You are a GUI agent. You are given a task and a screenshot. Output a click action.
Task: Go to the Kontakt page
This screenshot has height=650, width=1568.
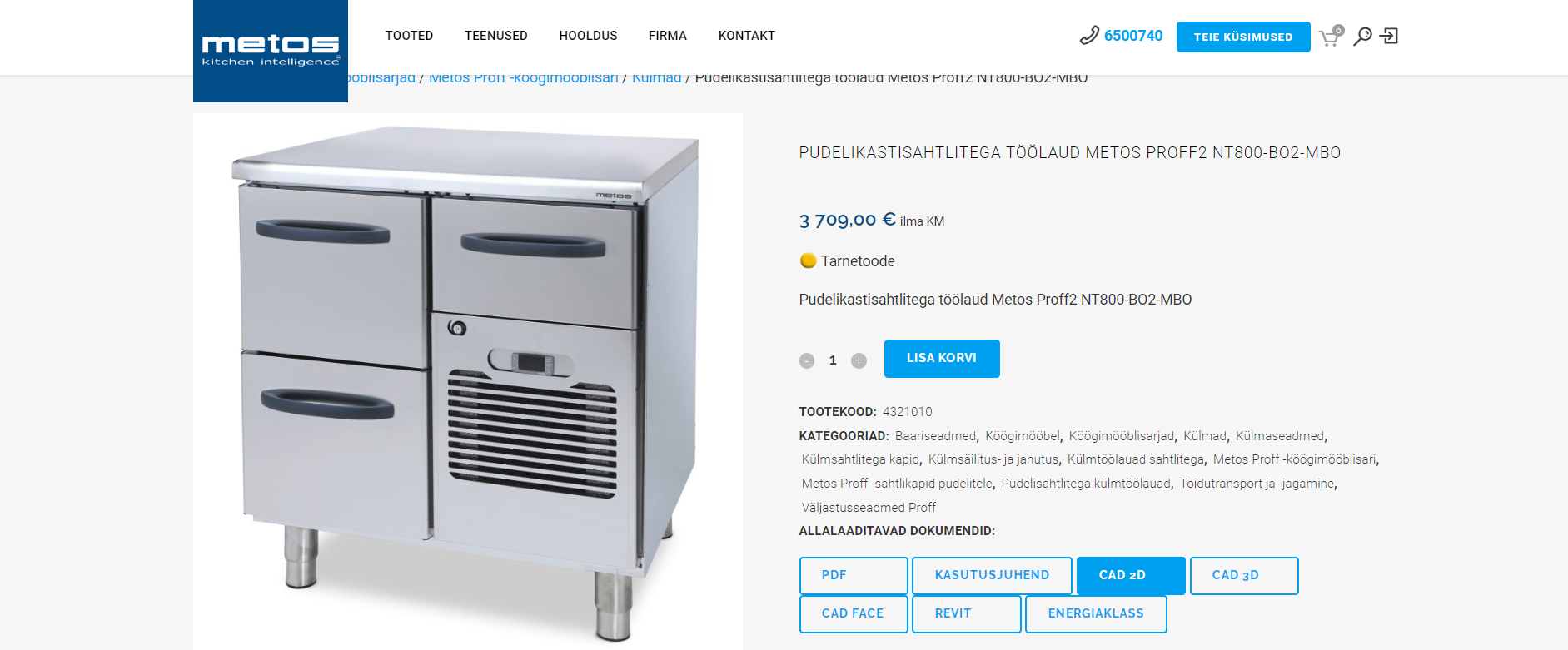pos(747,36)
